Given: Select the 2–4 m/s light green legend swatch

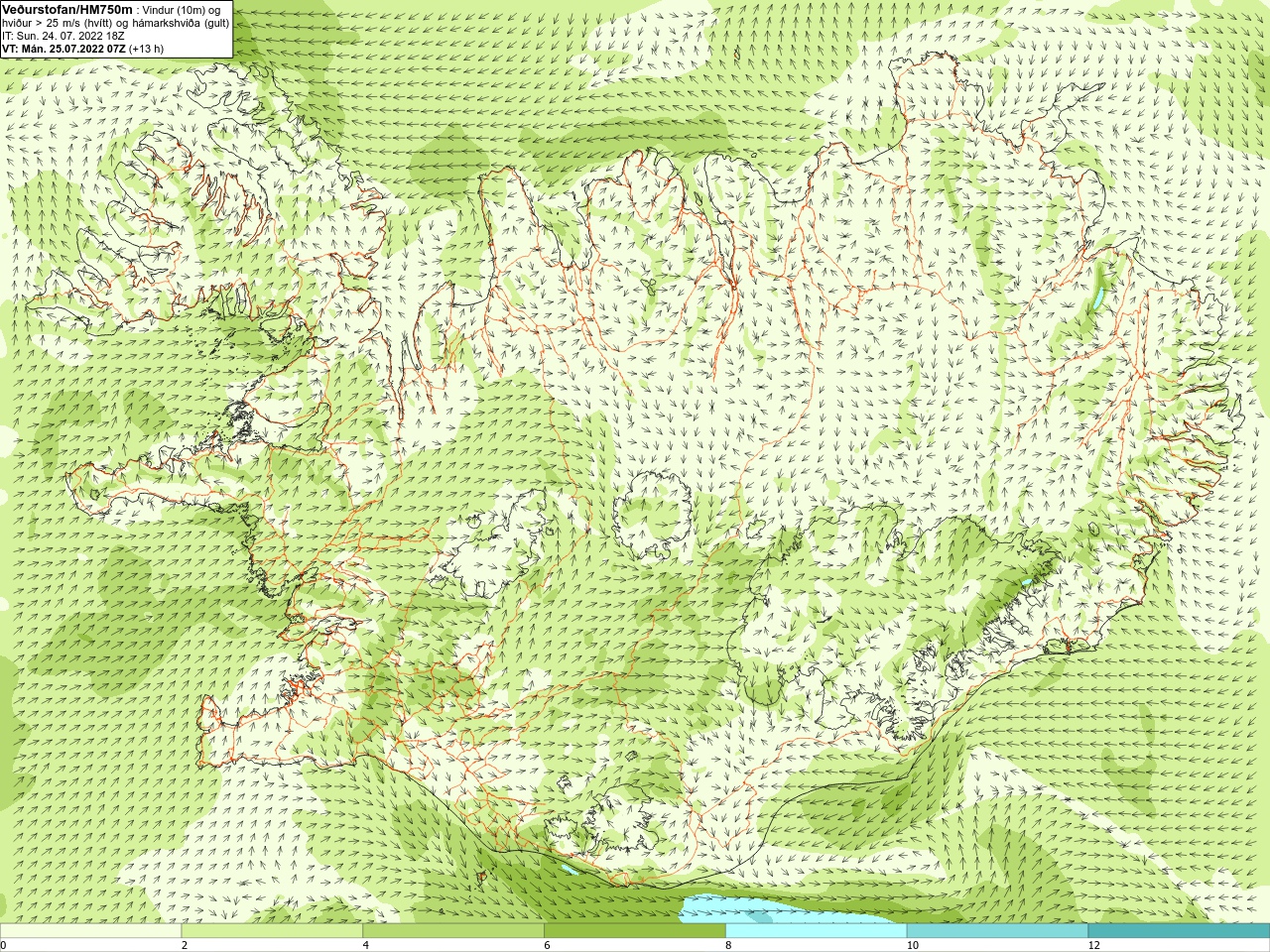Looking at the screenshot, I should tap(272, 930).
